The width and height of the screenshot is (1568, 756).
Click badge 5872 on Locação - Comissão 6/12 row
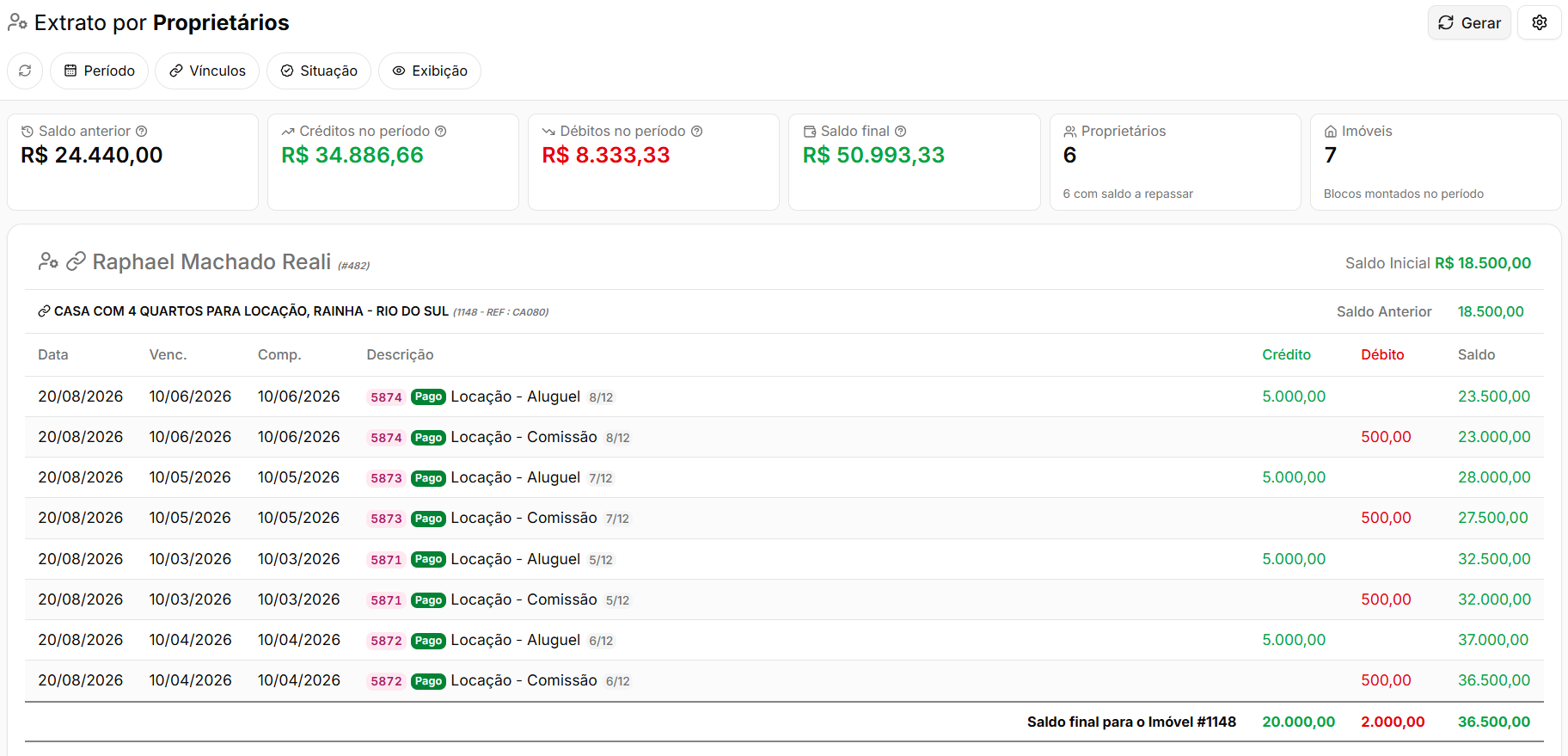click(386, 681)
